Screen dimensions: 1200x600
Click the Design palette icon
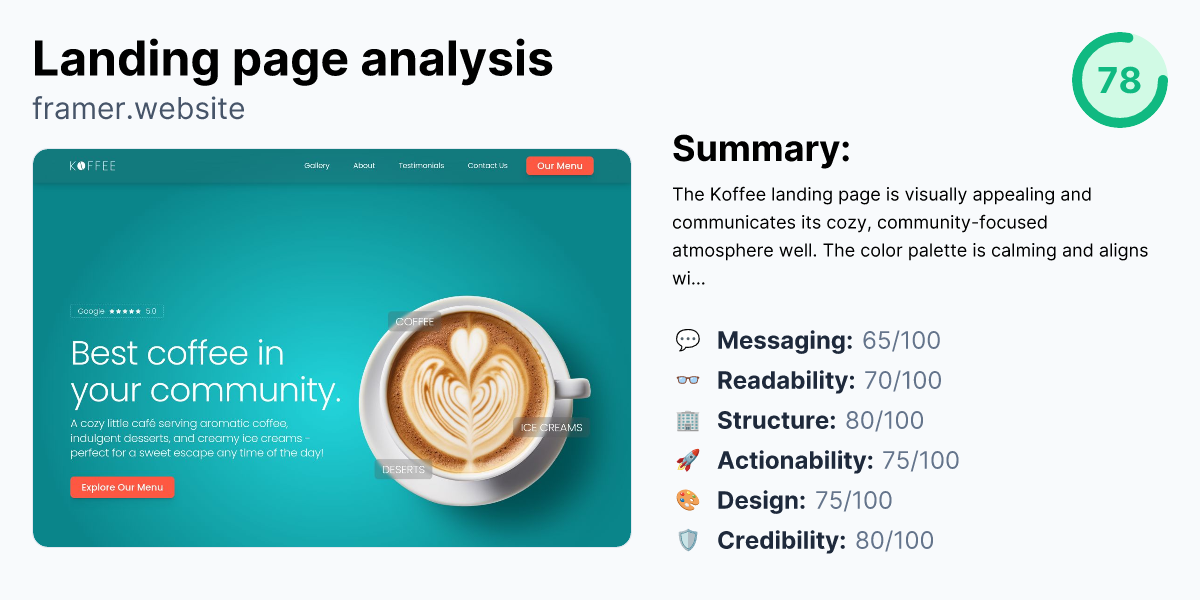[x=689, y=500]
